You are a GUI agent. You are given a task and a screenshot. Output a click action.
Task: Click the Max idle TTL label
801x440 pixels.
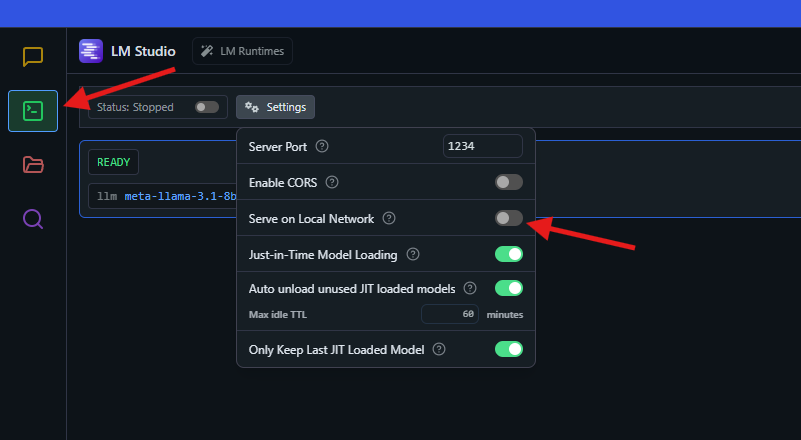pyautogui.click(x=278, y=314)
